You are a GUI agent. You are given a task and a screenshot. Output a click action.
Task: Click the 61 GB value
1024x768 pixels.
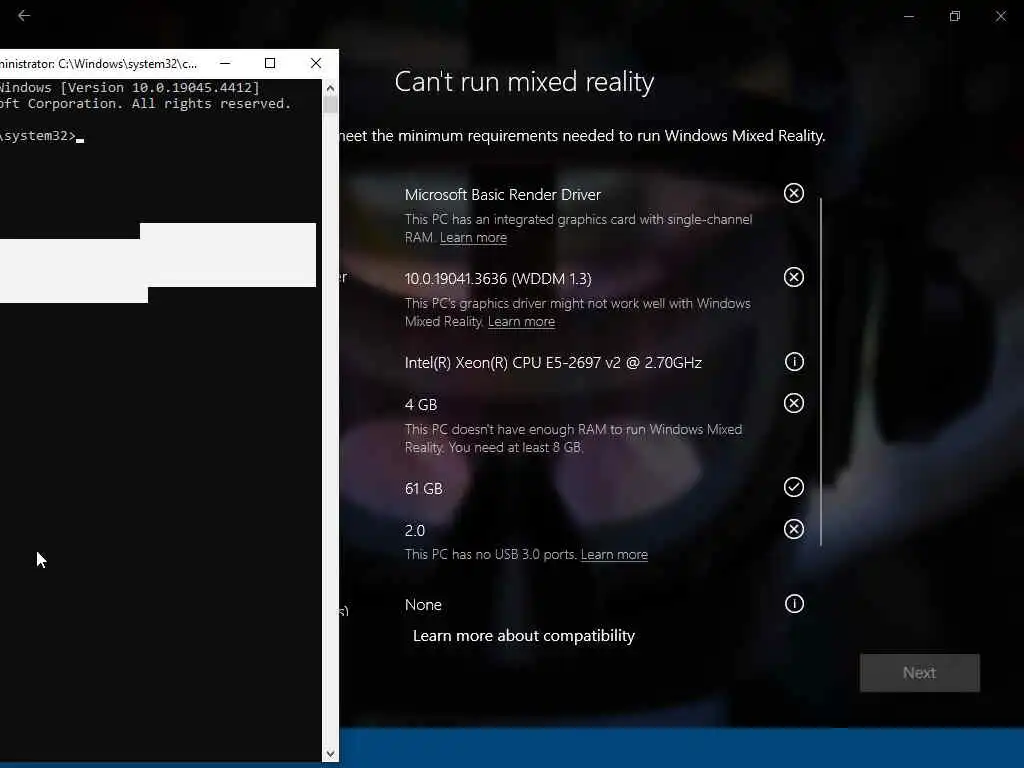tap(423, 488)
